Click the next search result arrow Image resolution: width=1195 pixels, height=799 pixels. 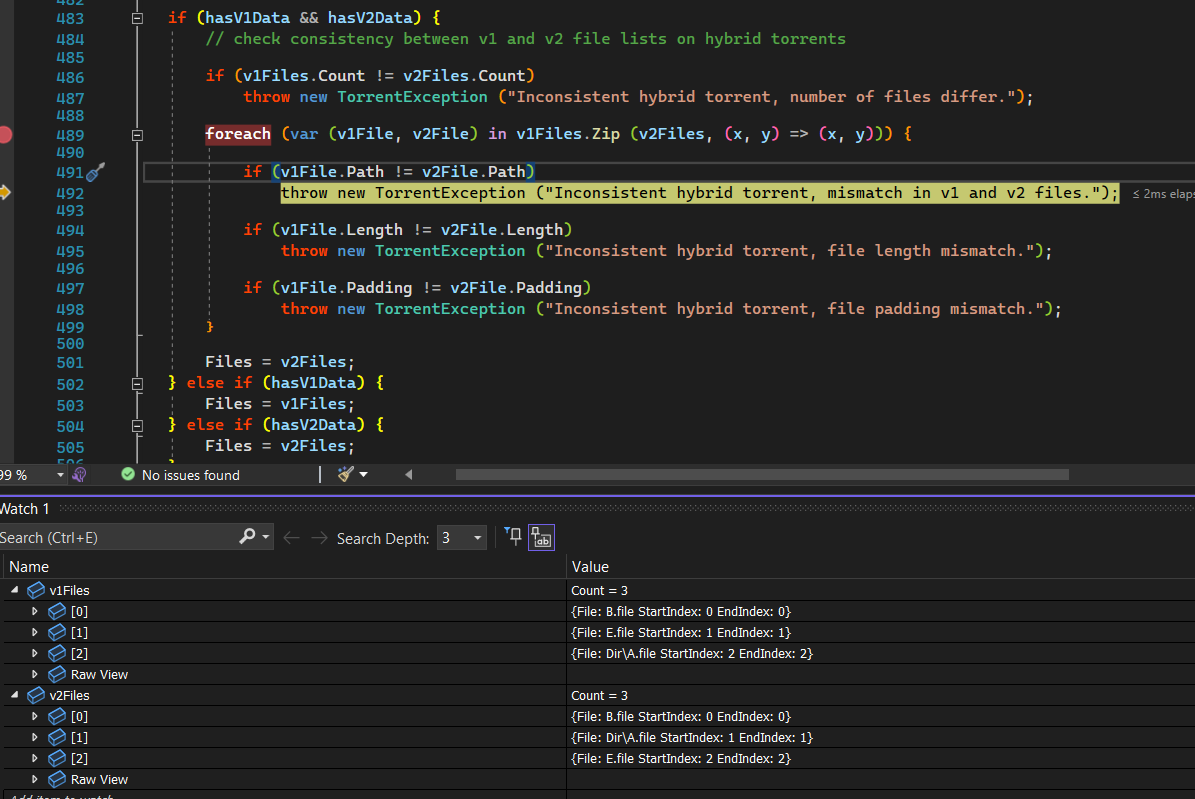[x=319, y=538]
